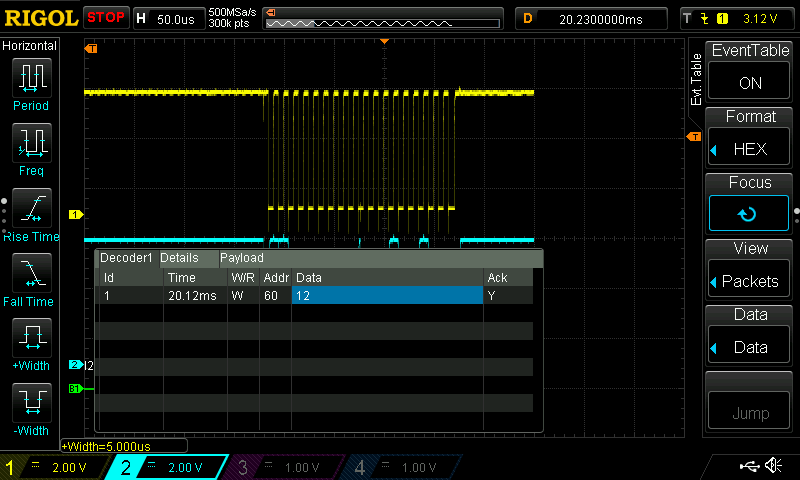Toggle disabled channel 4 label
800x480 pixels.
[x=401, y=467]
